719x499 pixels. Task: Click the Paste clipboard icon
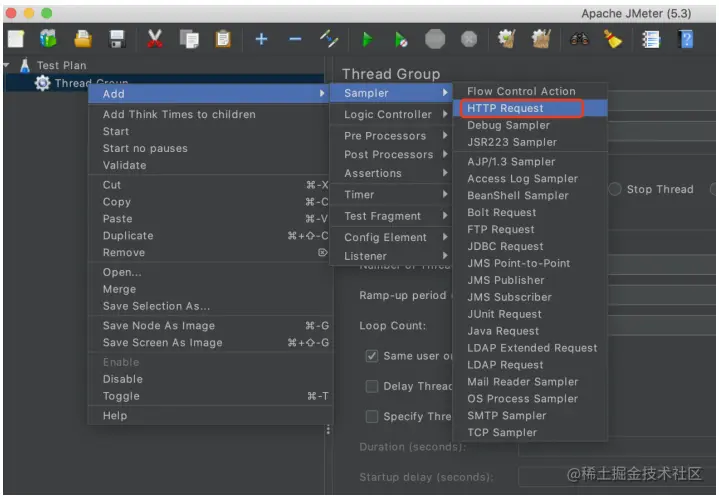click(223, 39)
